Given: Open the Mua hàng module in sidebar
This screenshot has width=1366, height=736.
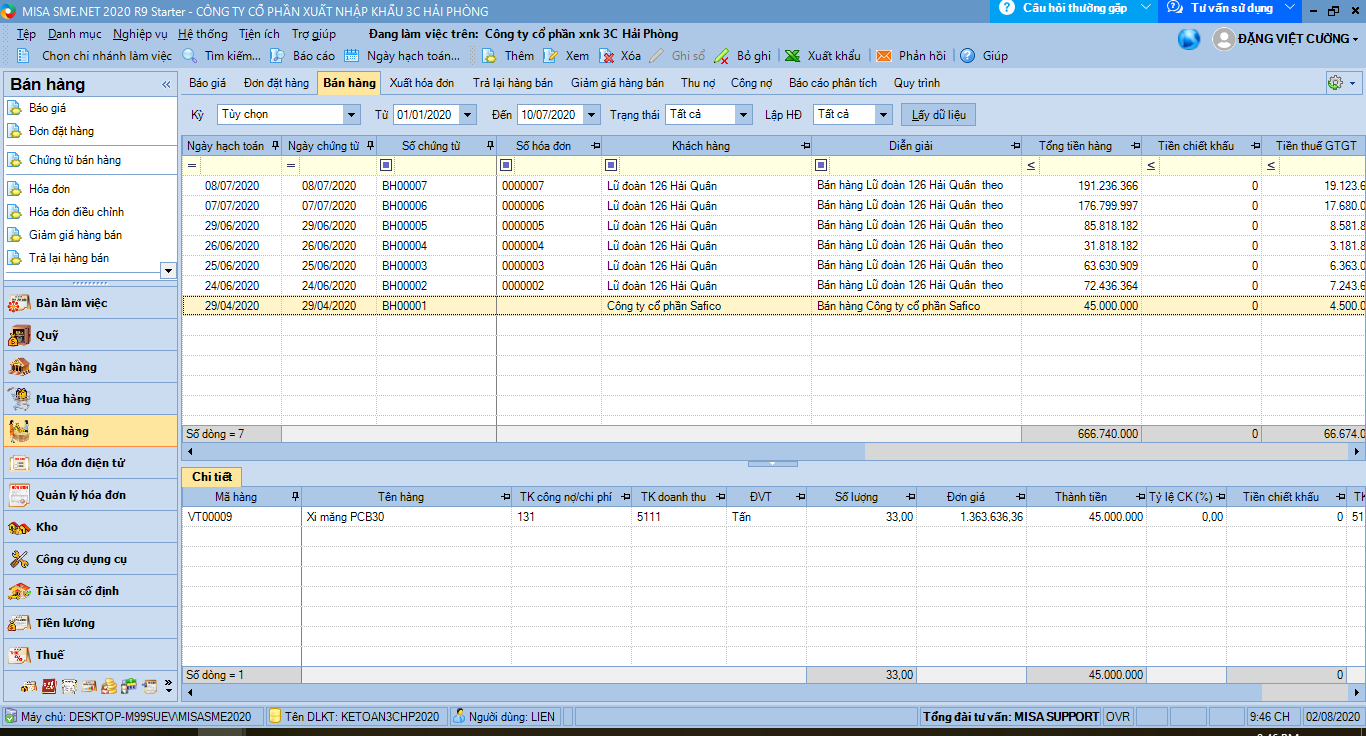Looking at the screenshot, I should 90,399.
